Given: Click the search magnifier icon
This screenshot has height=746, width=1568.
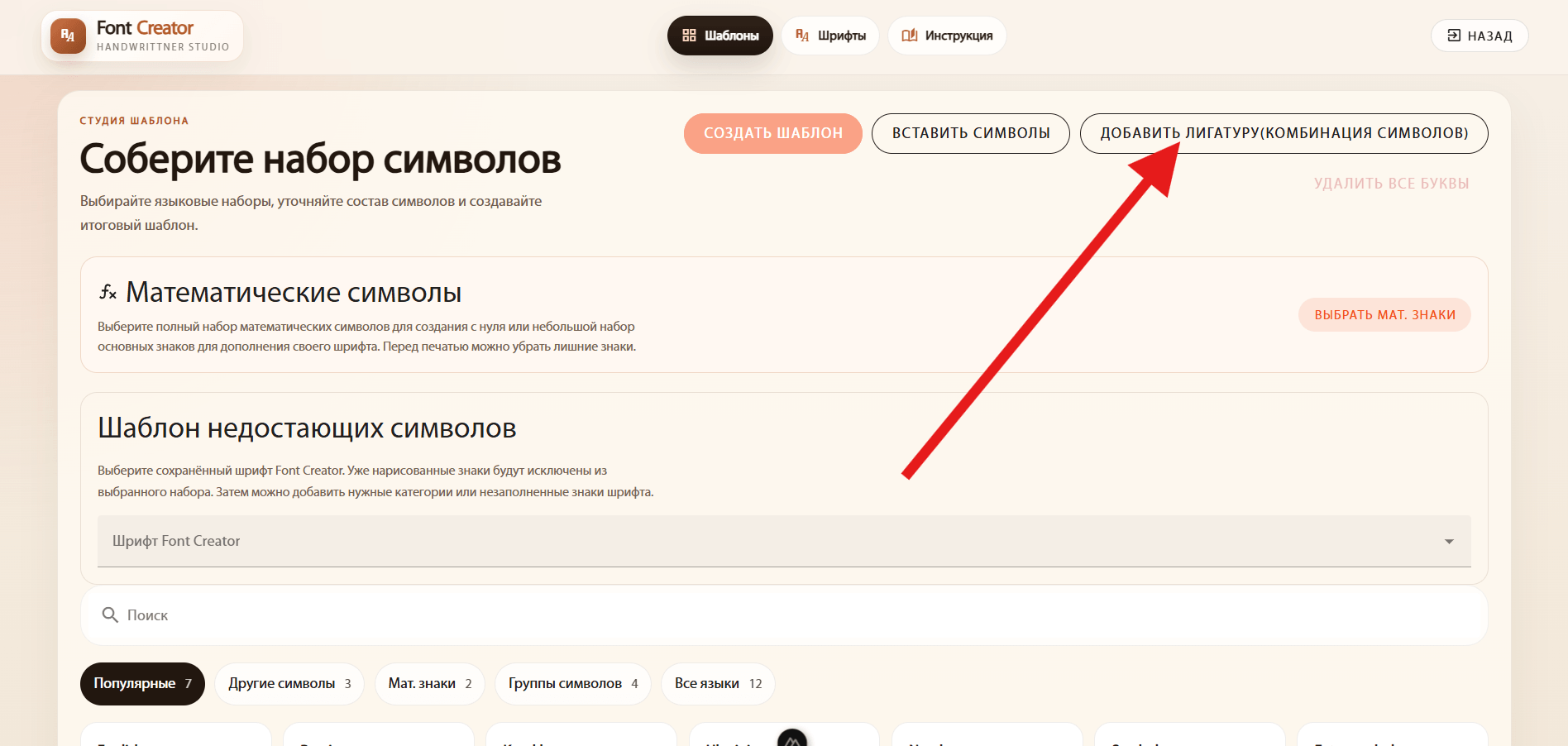Looking at the screenshot, I should click(110, 615).
